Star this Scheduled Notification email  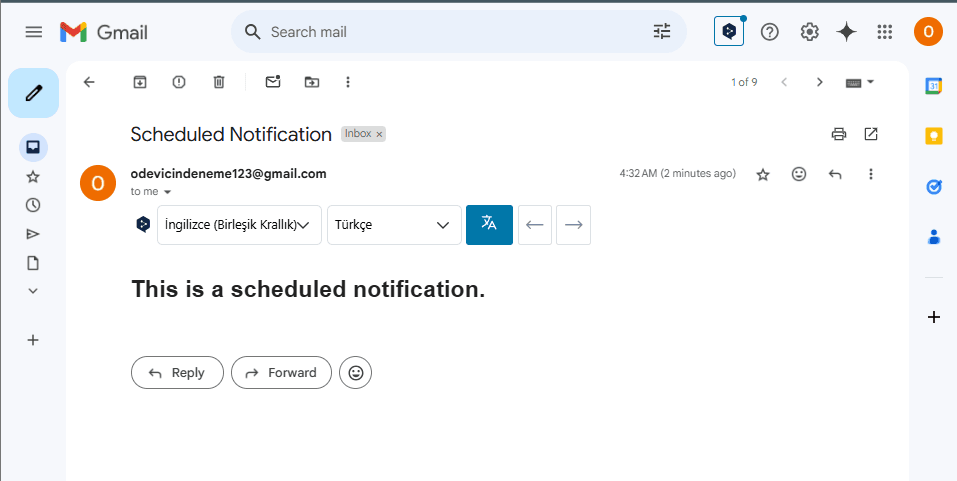763,174
